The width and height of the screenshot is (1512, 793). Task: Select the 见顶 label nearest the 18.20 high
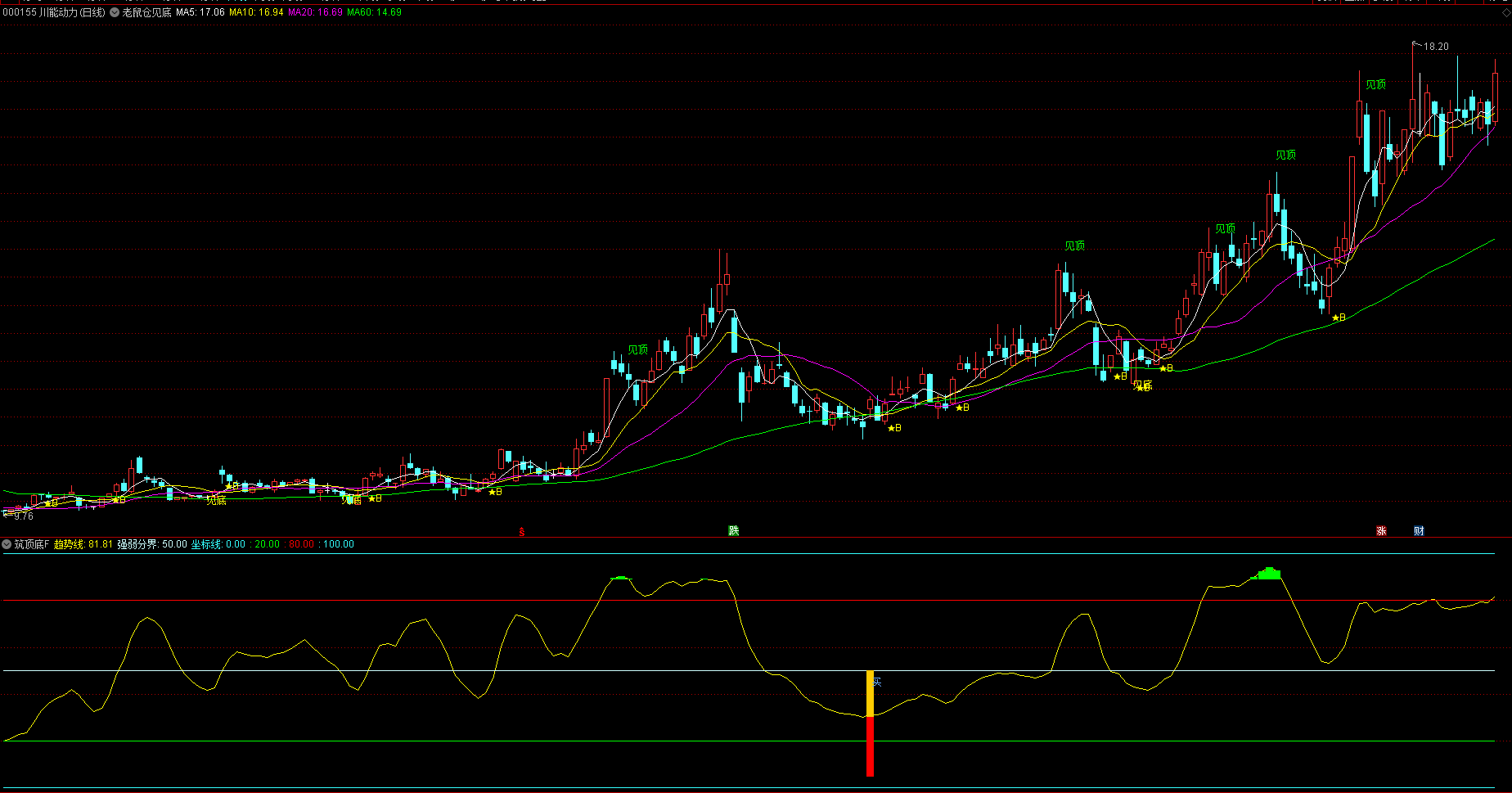click(x=1375, y=84)
